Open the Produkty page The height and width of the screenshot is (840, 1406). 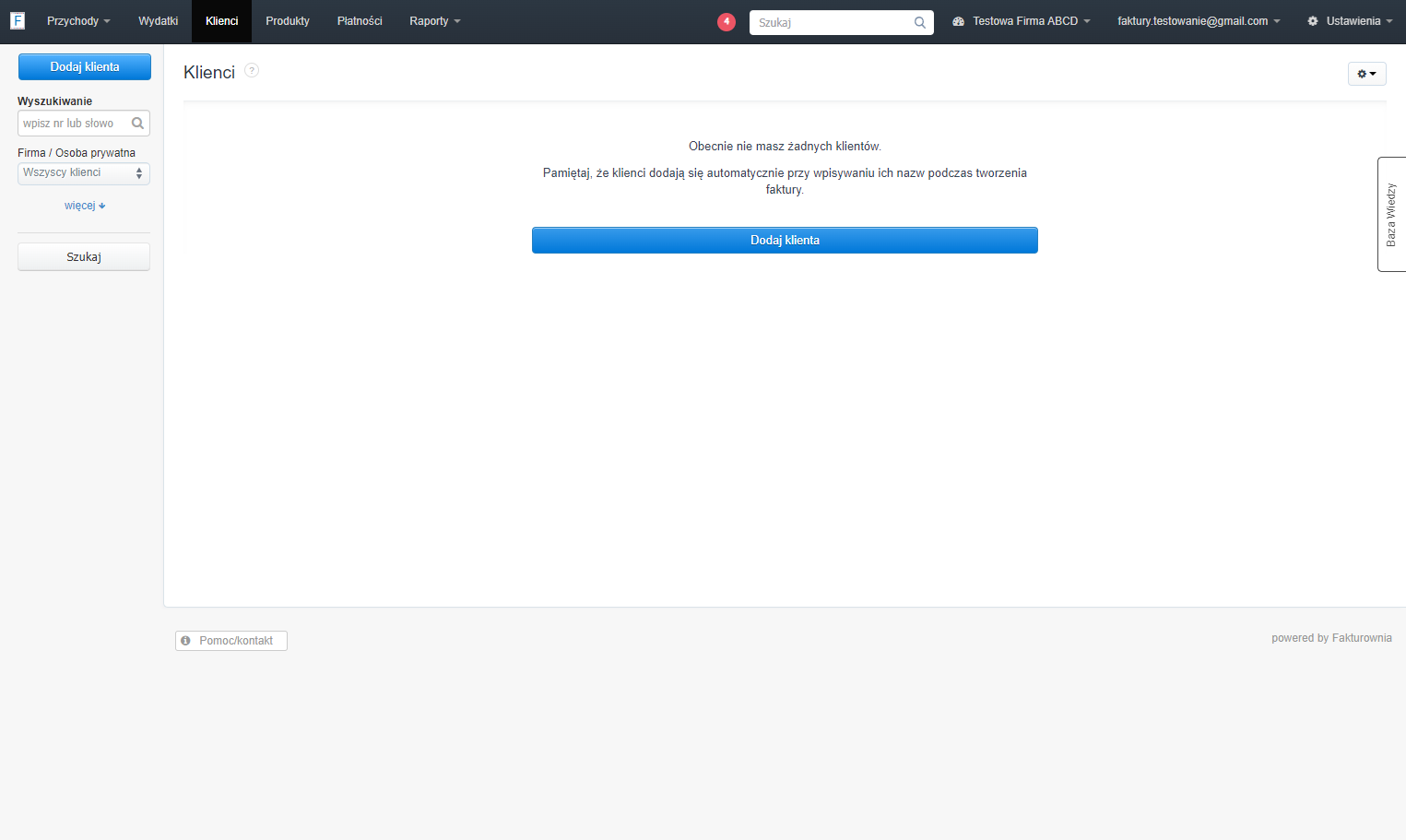pyautogui.click(x=288, y=21)
